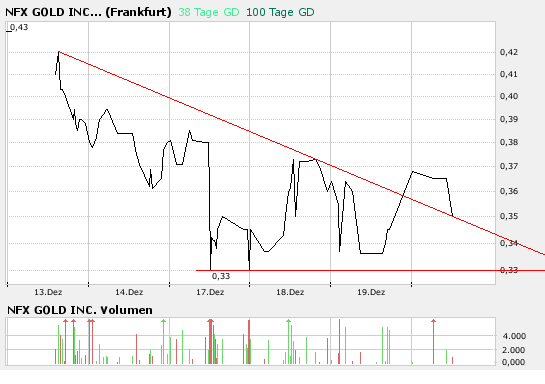
Task: Click the 2.000 volume axis label
Action: pyautogui.click(x=514, y=350)
